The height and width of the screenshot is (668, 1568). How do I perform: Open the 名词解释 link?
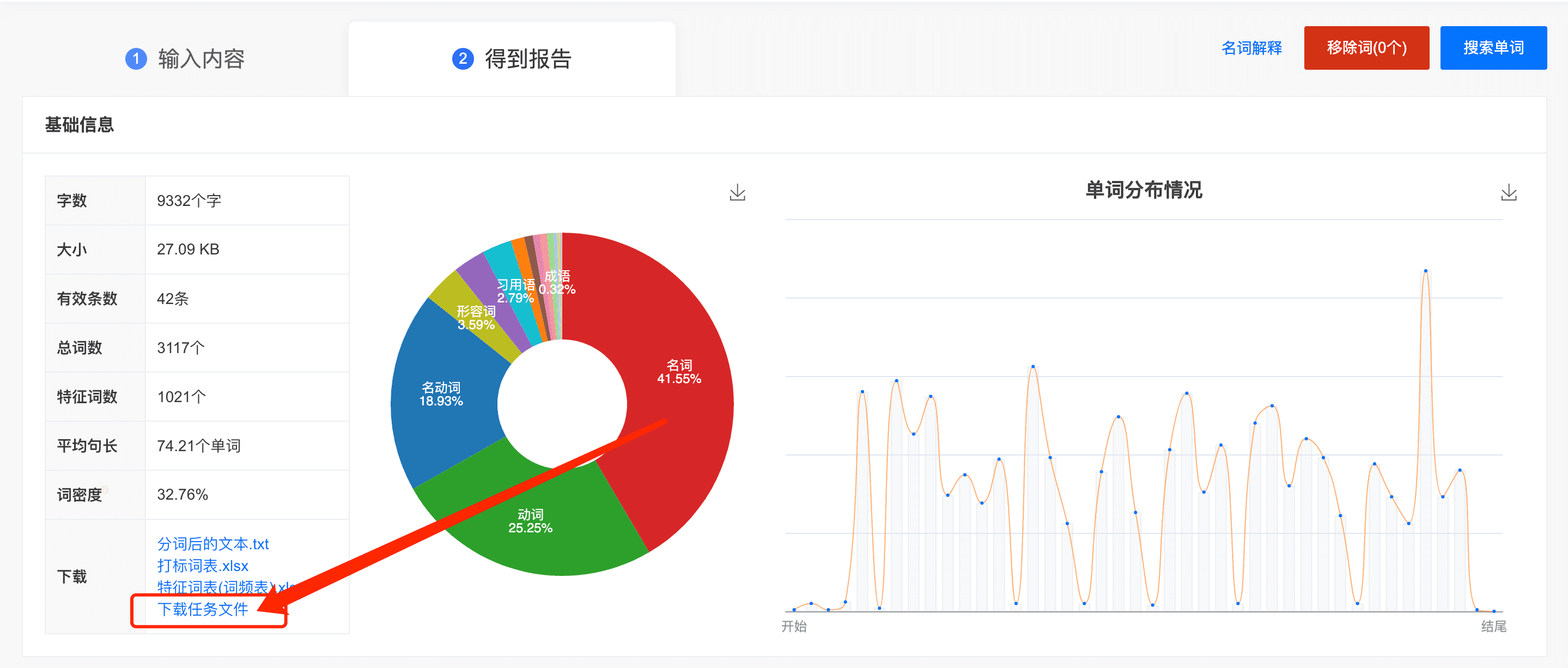pyautogui.click(x=1251, y=47)
